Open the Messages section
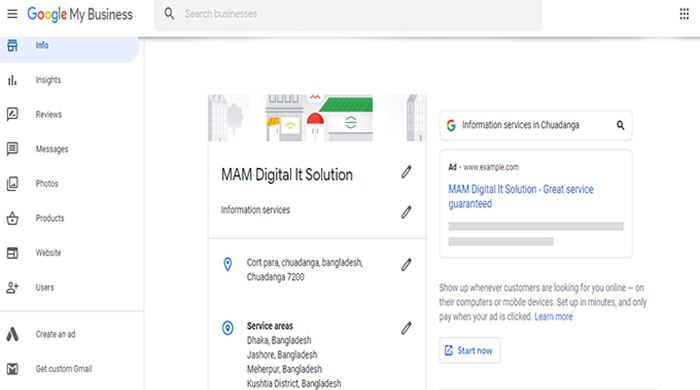700x390 pixels. click(52, 149)
